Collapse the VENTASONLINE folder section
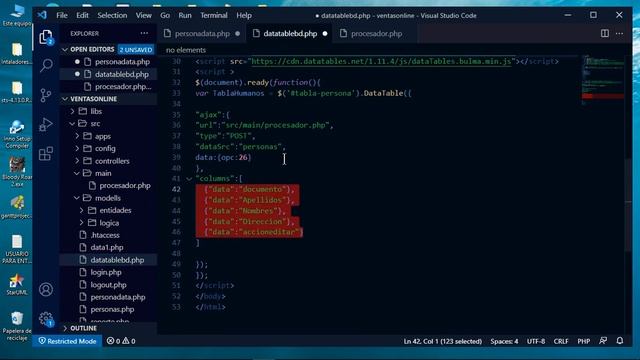Viewport: 640px width, 360px height. point(65,99)
